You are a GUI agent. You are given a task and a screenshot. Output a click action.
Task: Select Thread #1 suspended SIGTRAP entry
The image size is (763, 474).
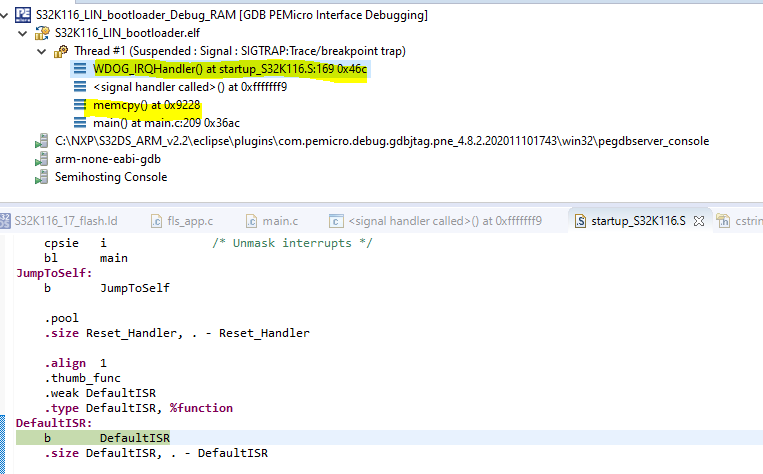240,51
